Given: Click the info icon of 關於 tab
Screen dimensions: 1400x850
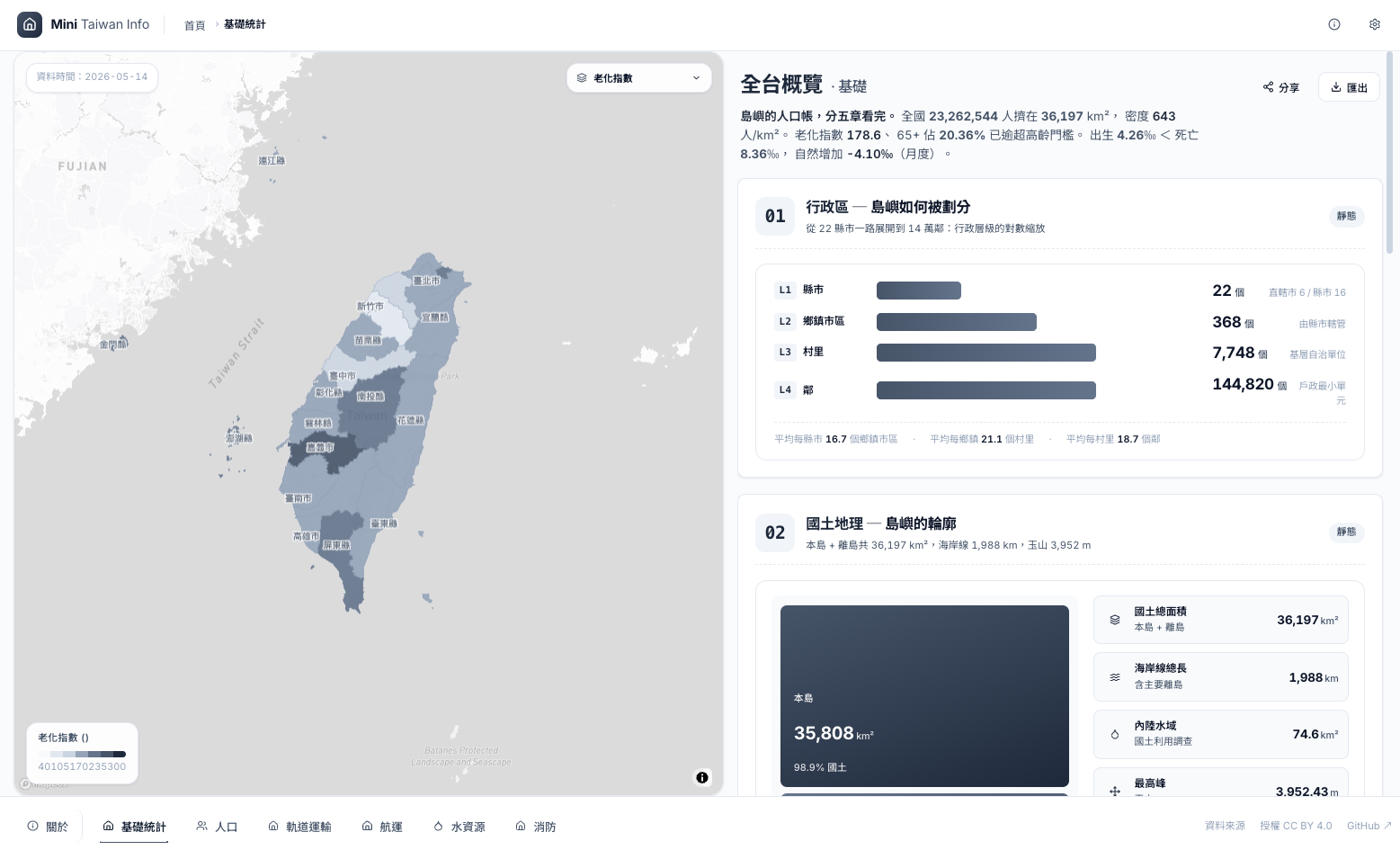Looking at the screenshot, I should 32,826.
